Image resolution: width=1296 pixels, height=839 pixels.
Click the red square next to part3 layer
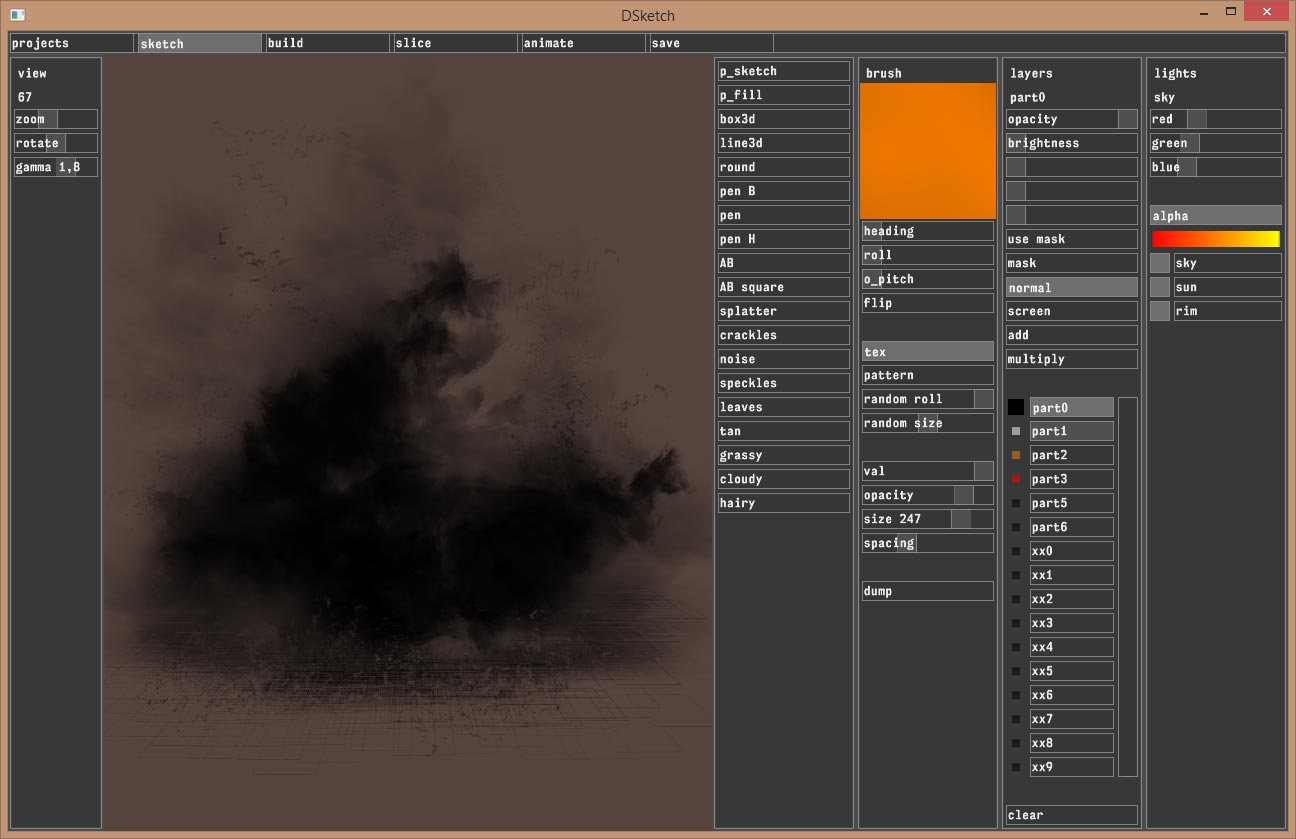[1016, 479]
